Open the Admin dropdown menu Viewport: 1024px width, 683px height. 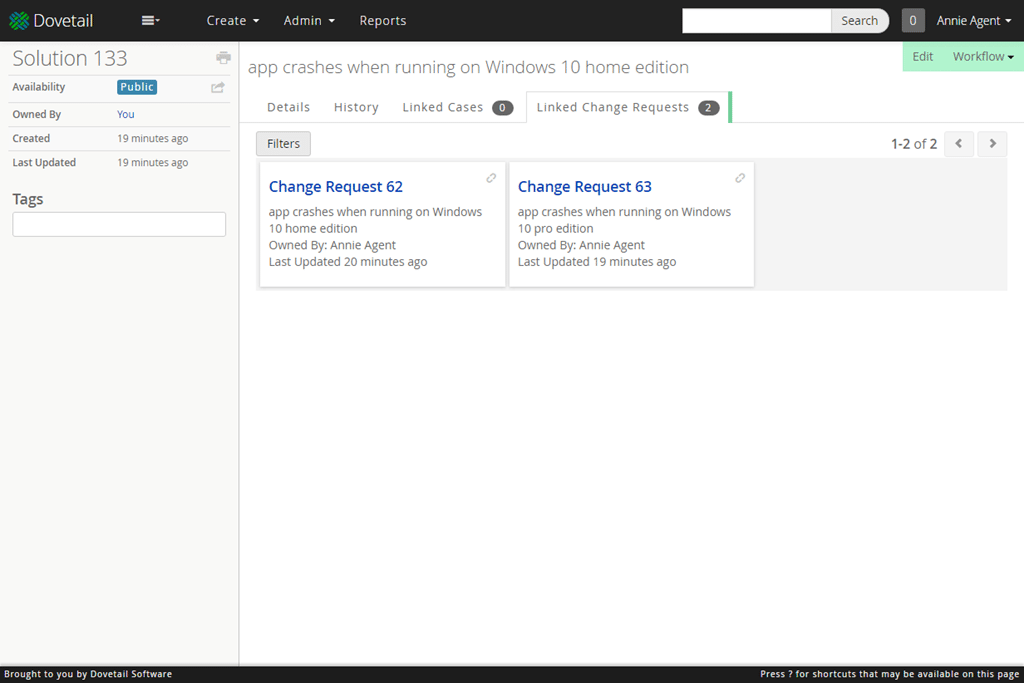tap(309, 21)
